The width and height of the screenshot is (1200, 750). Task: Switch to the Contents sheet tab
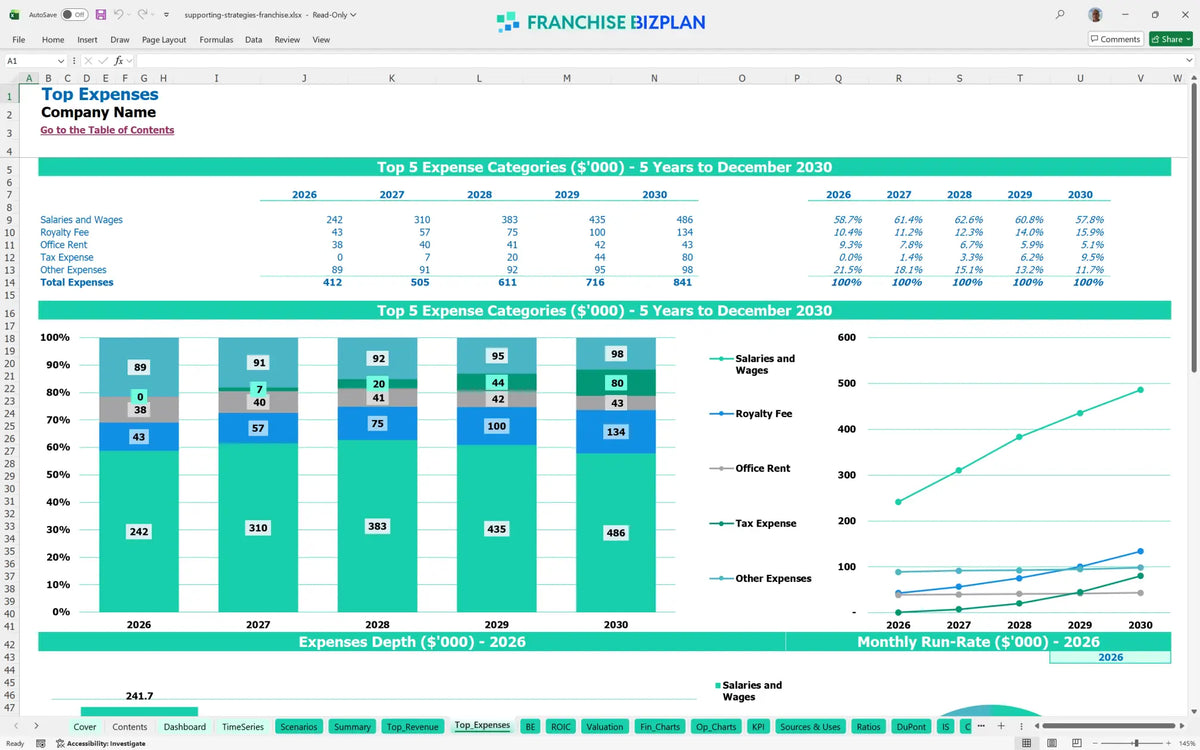coord(130,727)
